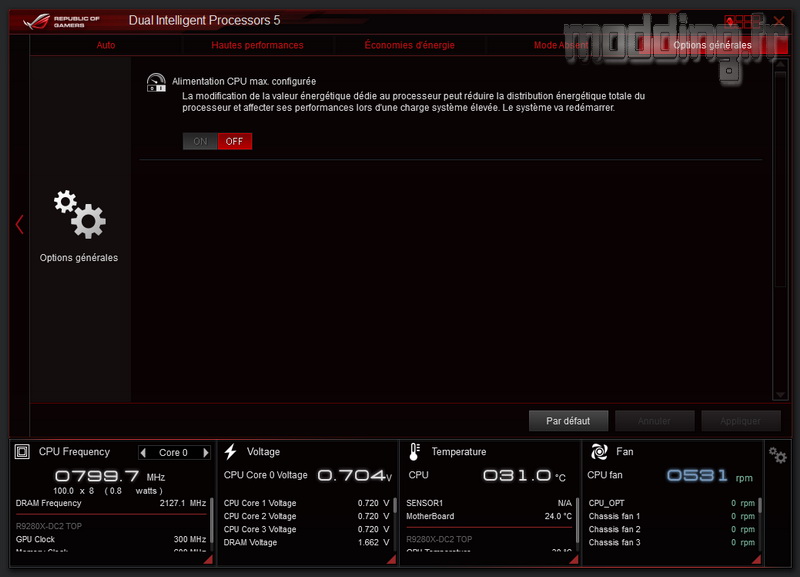Click the Chassis fan 3 row
The width and height of the screenshot is (800, 577).
coord(671,542)
